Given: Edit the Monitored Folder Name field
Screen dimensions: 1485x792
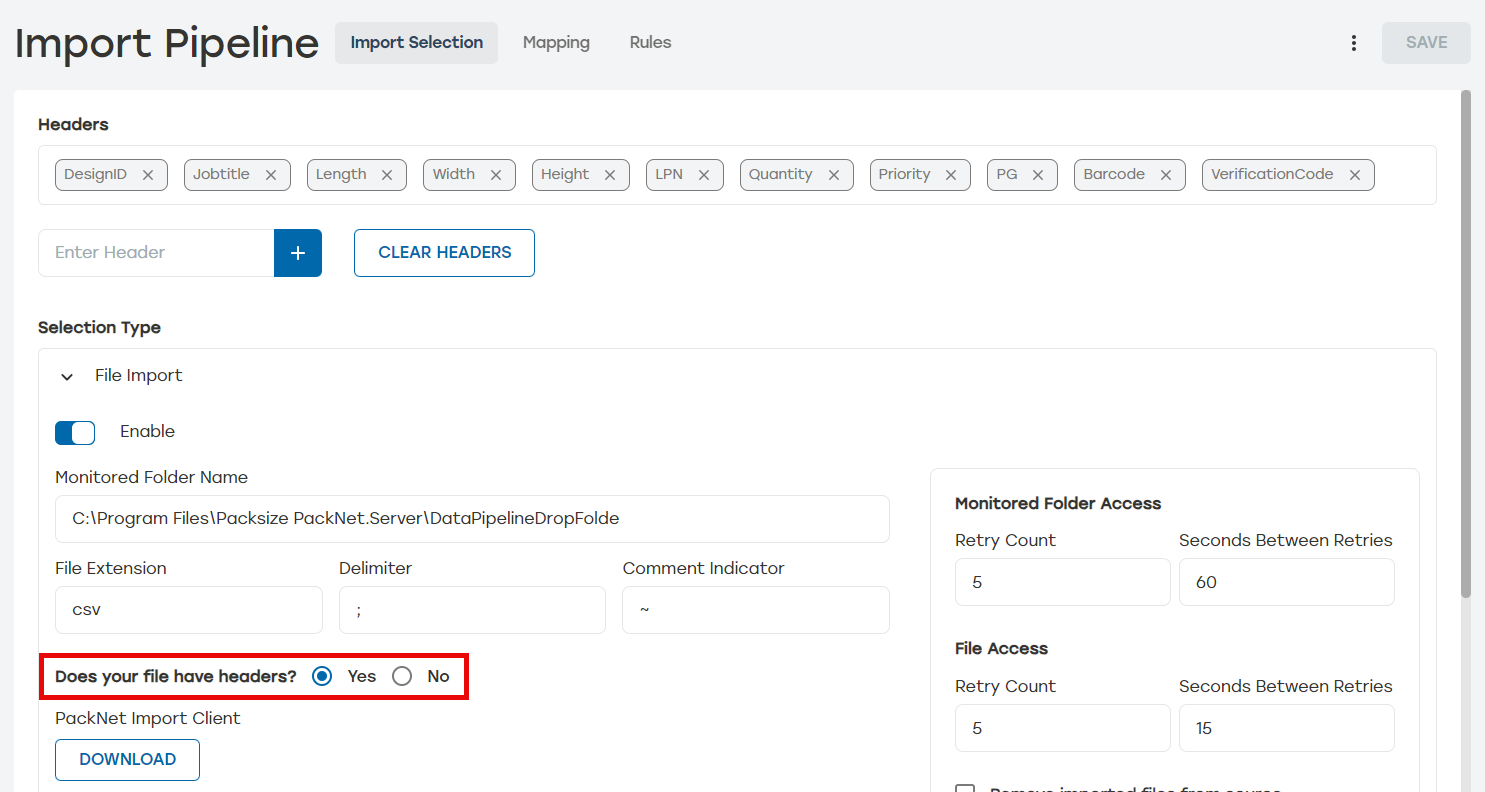Looking at the screenshot, I should coord(472,519).
